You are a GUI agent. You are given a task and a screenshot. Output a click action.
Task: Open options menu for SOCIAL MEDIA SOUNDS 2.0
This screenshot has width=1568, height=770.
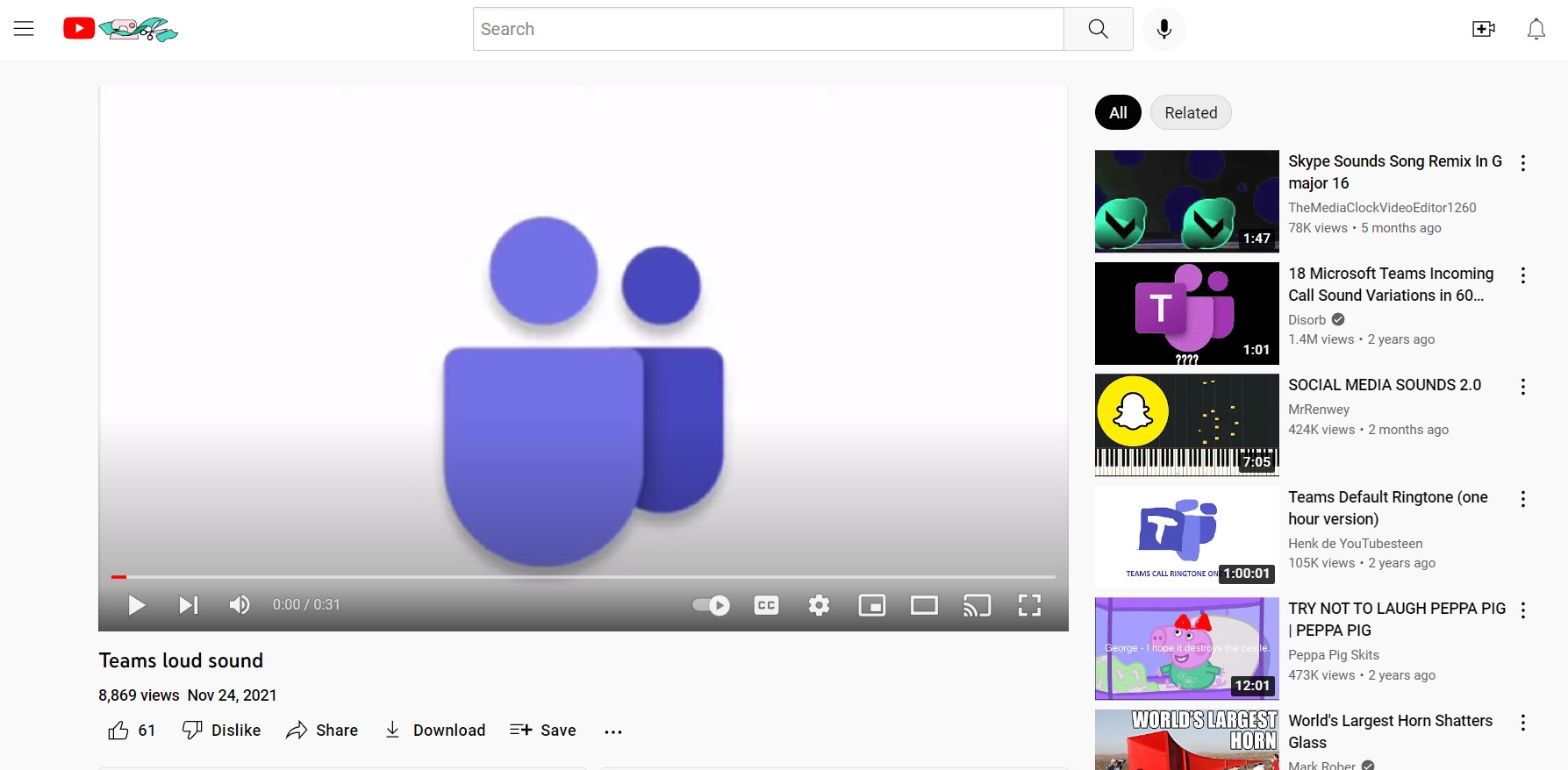pyautogui.click(x=1523, y=387)
